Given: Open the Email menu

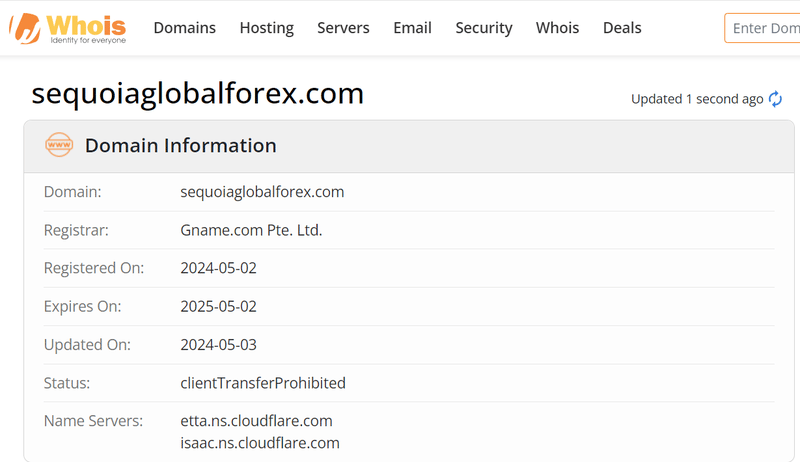Looking at the screenshot, I should (x=412, y=28).
